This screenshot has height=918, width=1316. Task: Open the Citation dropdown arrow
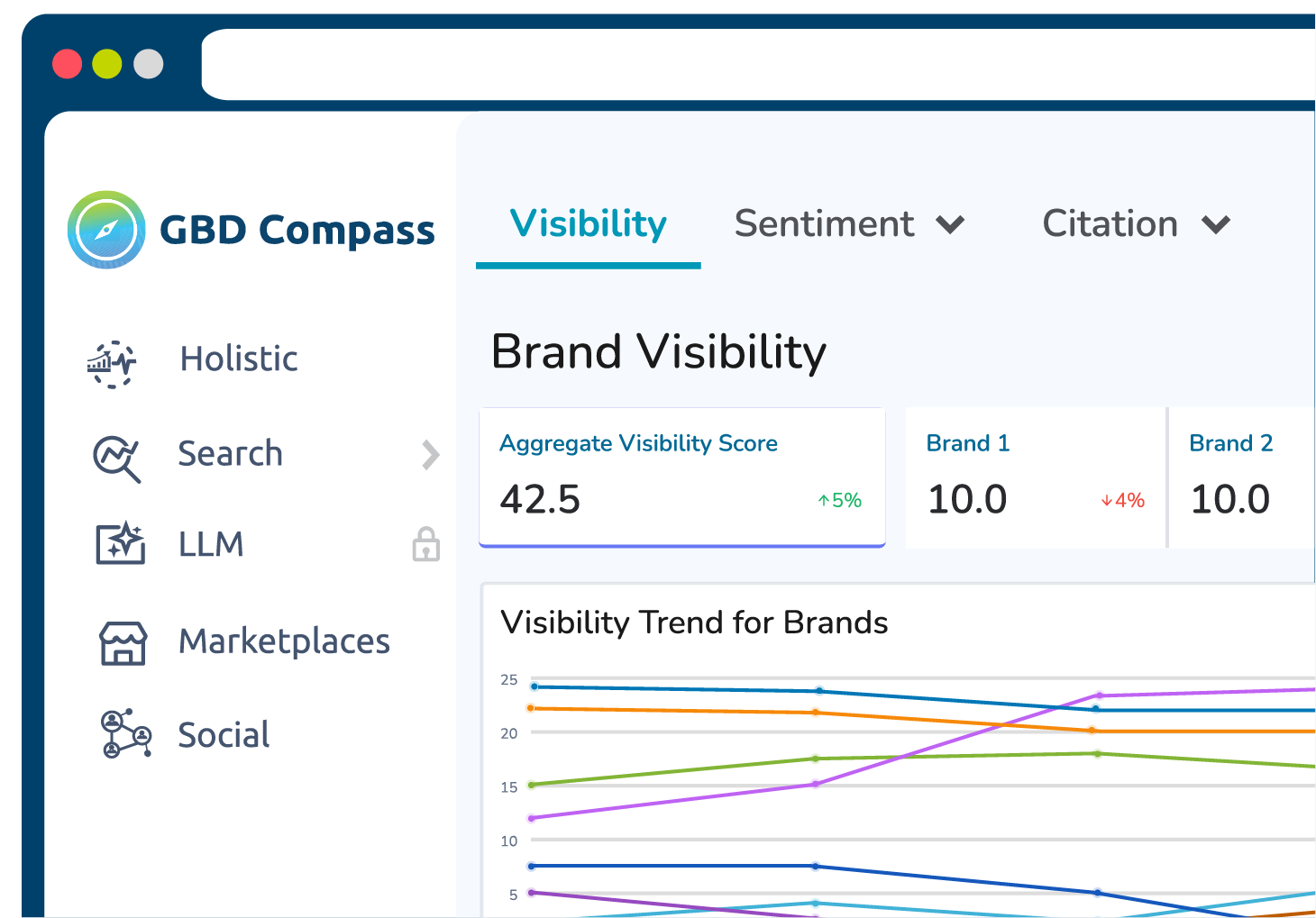click(x=1216, y=224)
